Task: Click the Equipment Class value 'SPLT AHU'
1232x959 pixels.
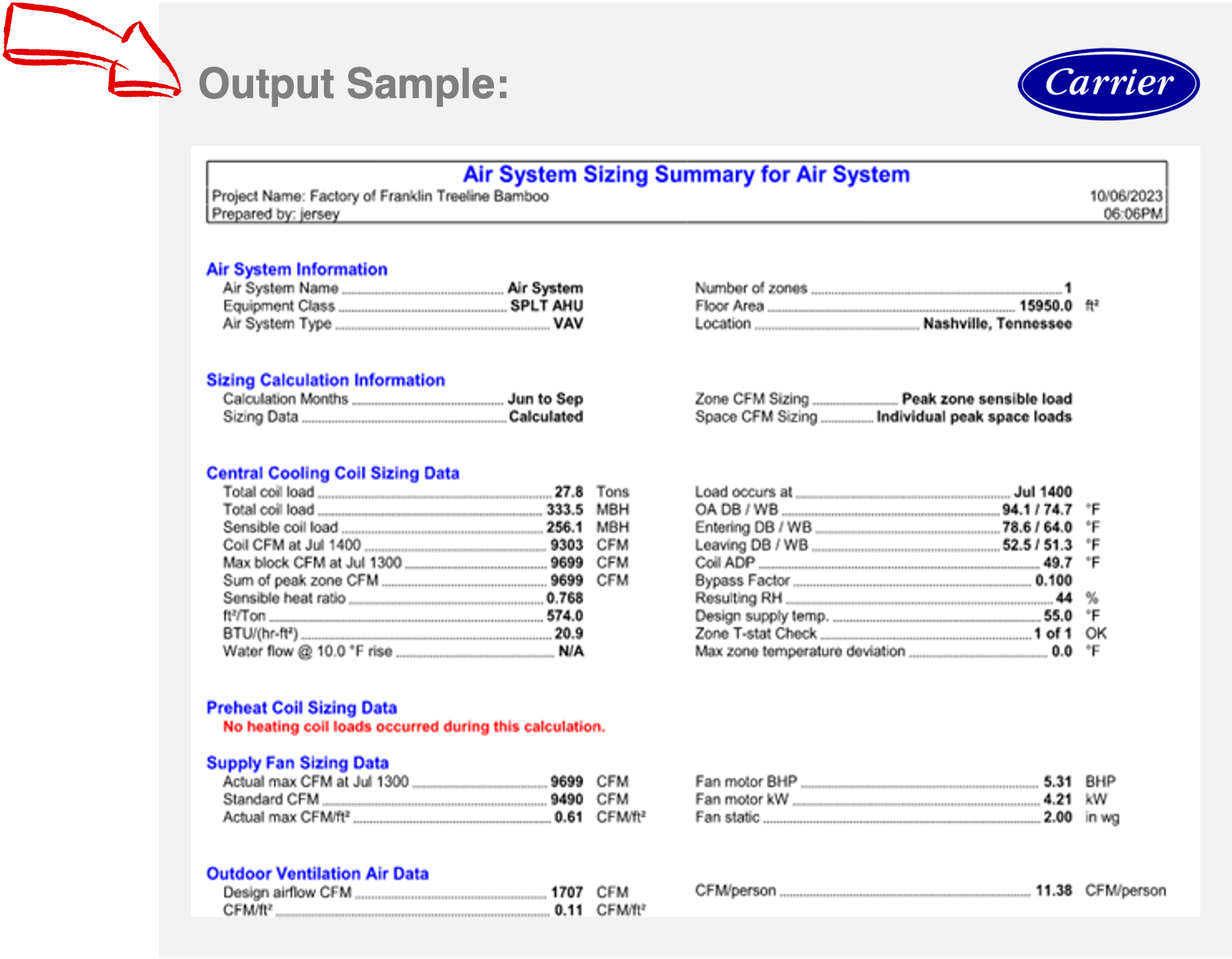Action: click(546, 305)
